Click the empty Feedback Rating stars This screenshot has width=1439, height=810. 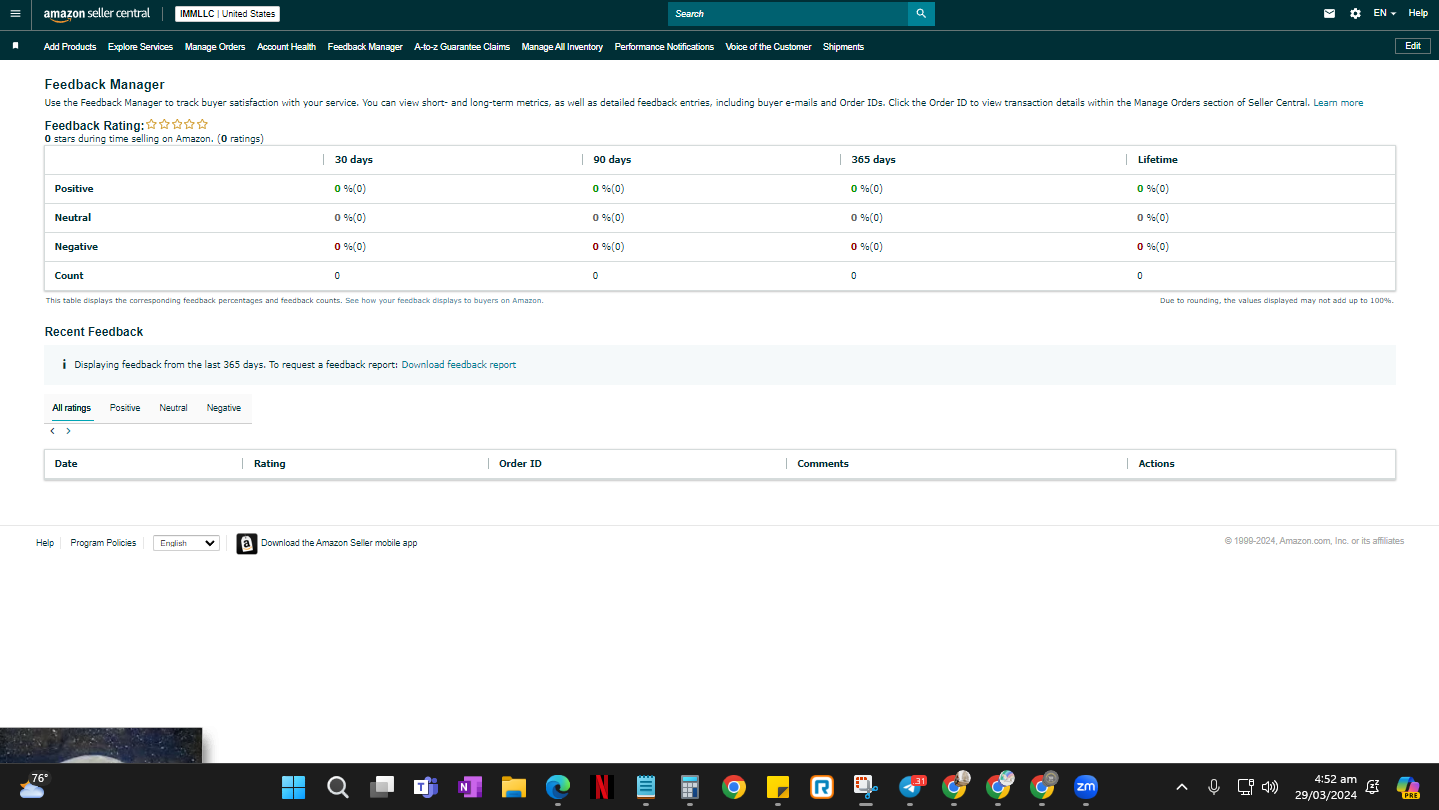pyautogui.click(x=177, y=125)
